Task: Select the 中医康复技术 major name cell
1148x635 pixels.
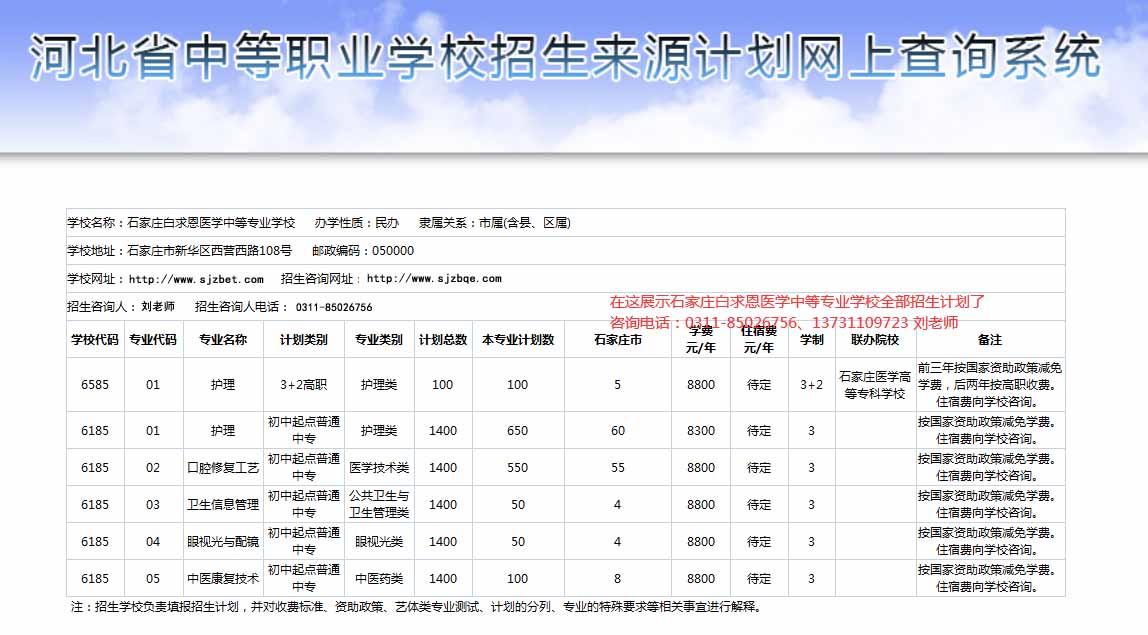Action: pyautogui.click(x=223, y=579)
